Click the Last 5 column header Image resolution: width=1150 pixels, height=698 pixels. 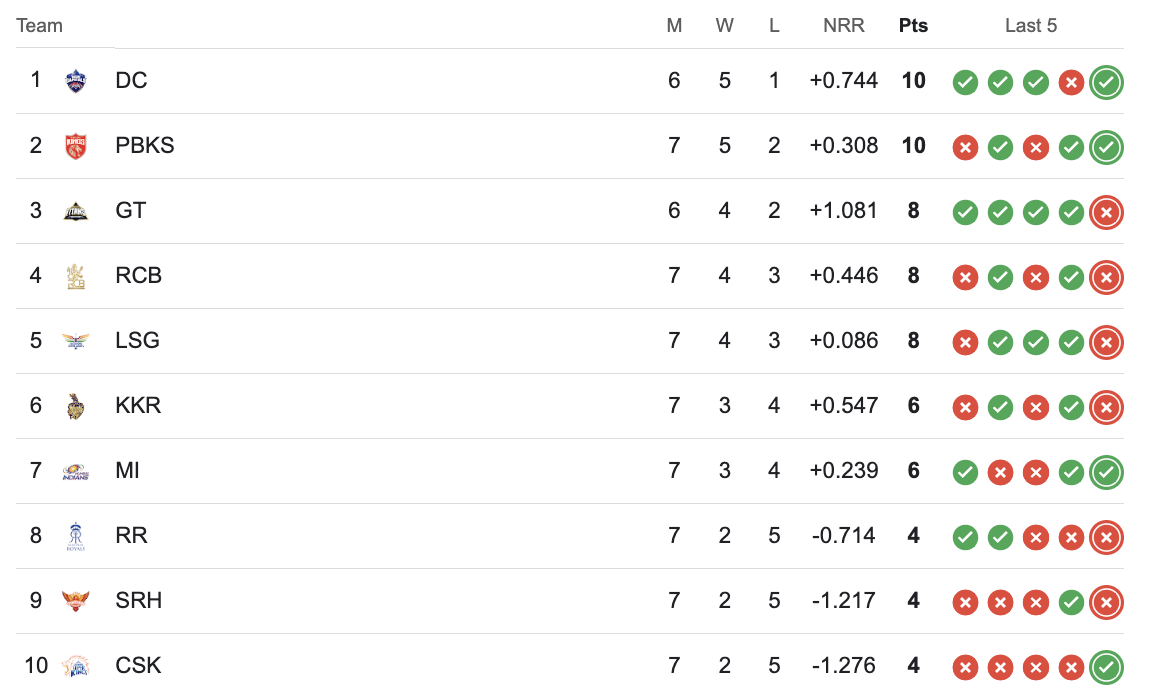(1030, 26)
